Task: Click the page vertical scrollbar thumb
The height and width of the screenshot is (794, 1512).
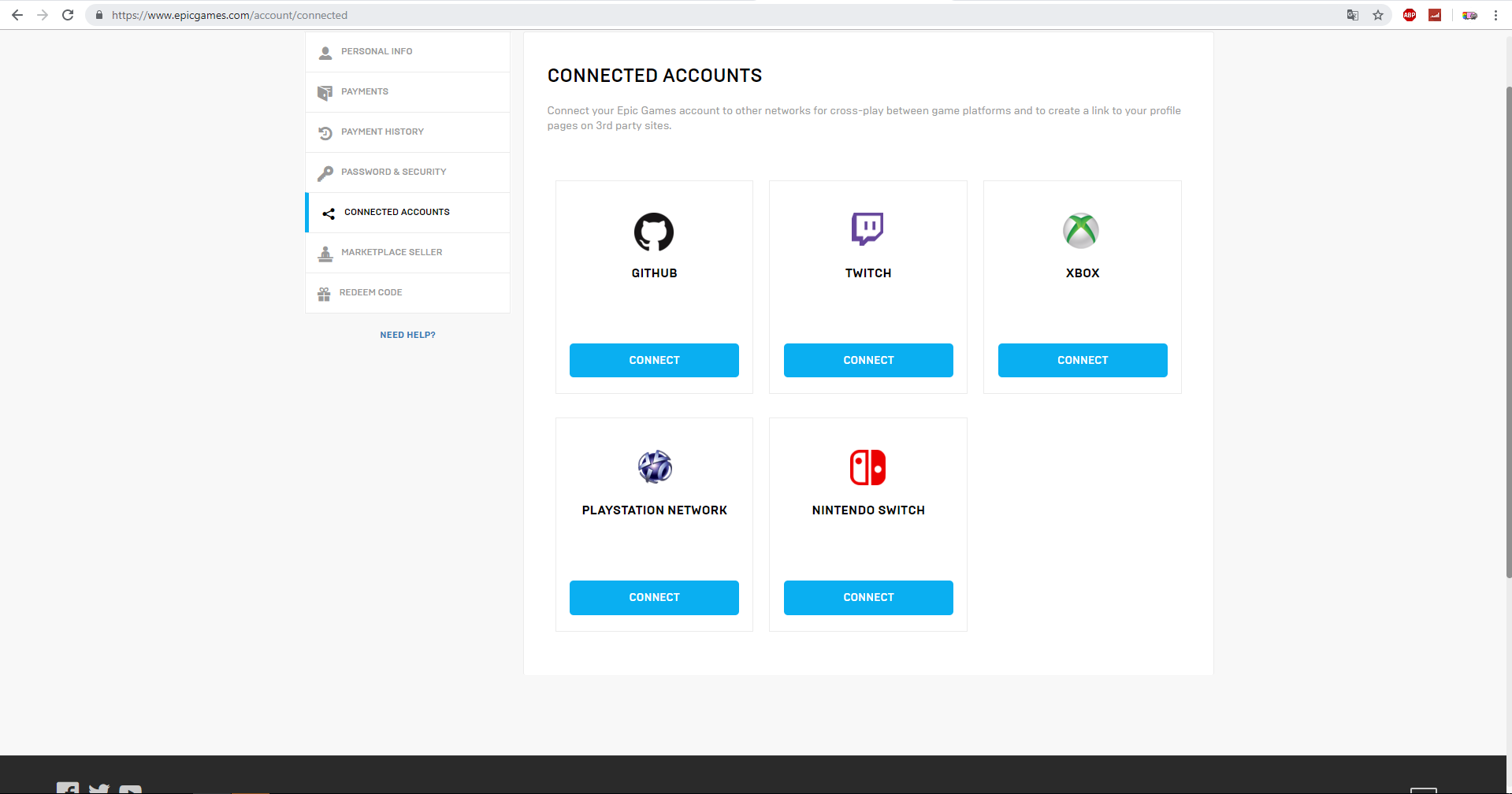Action: pos(1508,331)
